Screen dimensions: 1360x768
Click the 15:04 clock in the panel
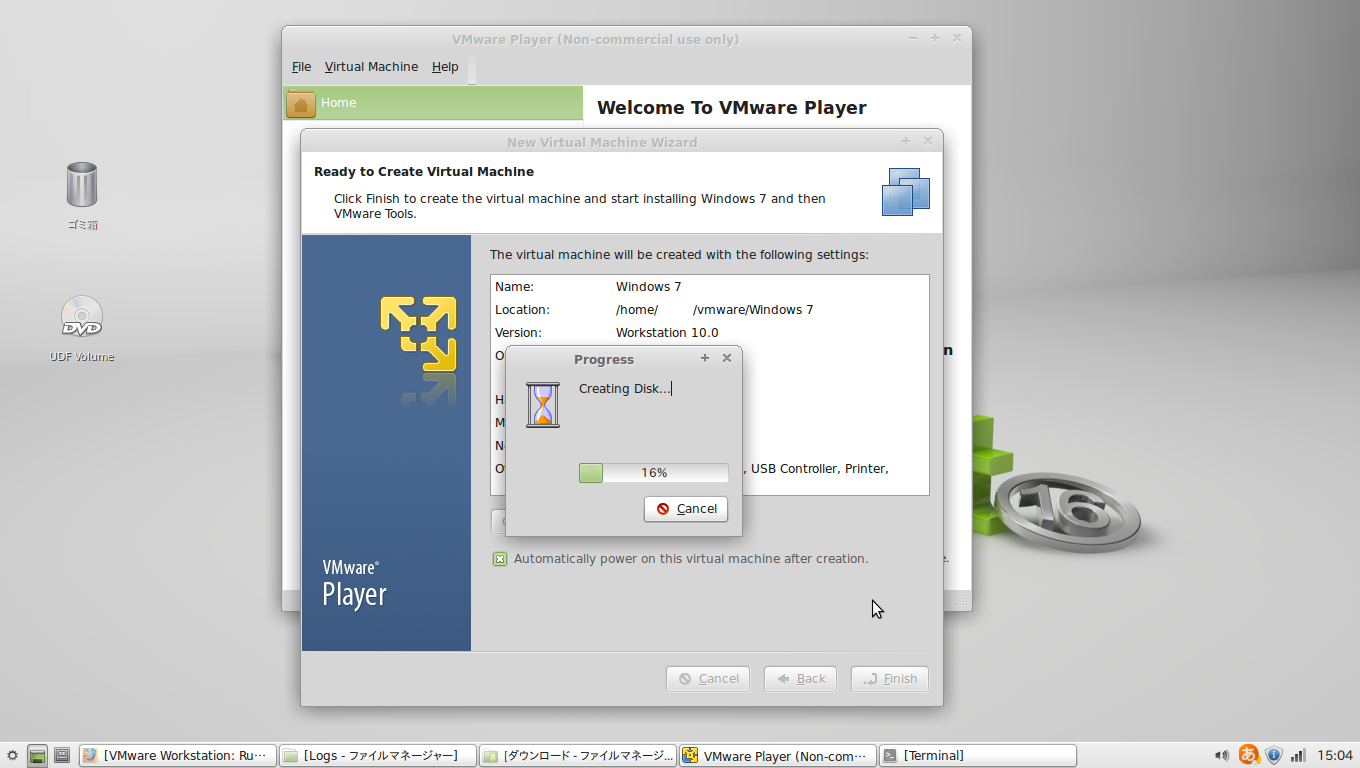click(x=1335, y=756)
